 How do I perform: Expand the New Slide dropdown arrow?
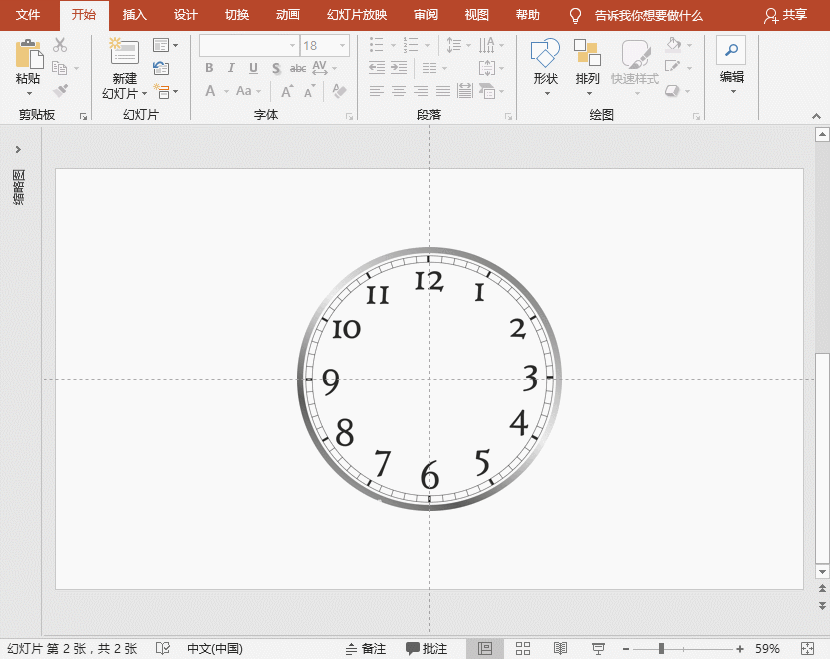145,94
